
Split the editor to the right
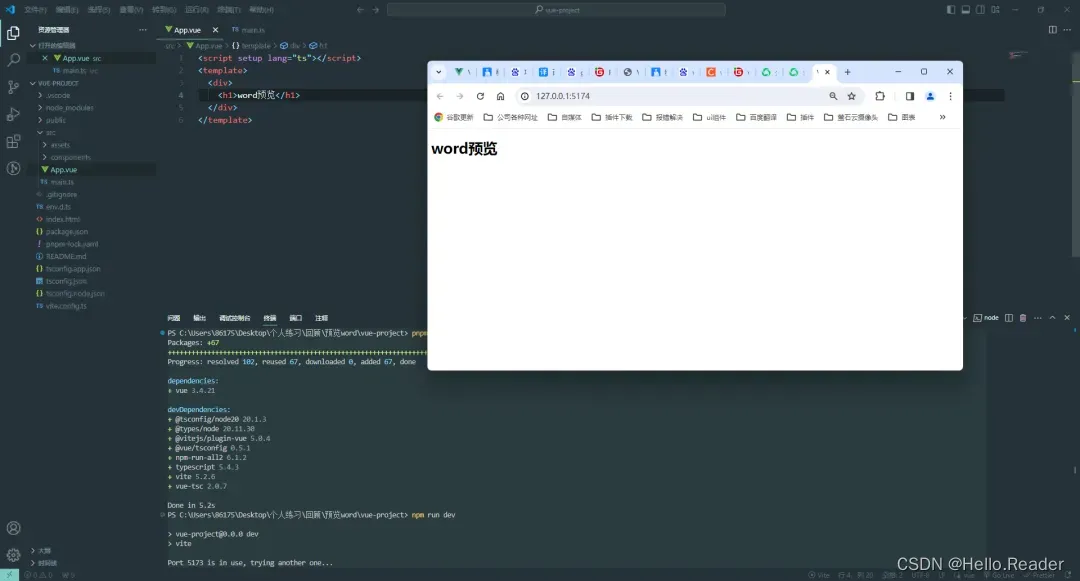(x=1052, y=30)
